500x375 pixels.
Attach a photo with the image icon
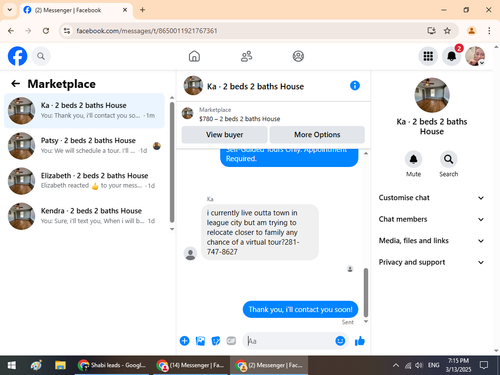tap(200, 341)
